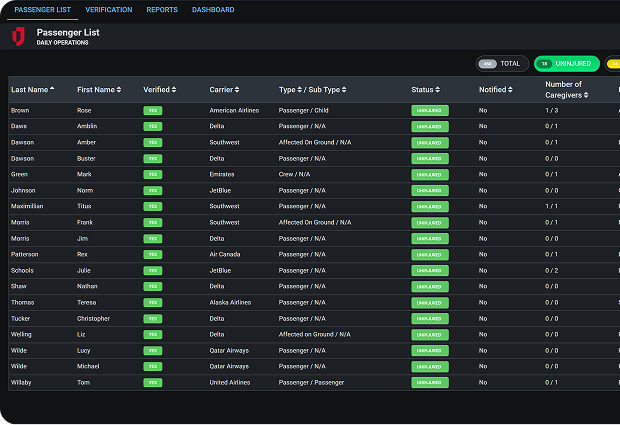Click sort arrows next to Carrier
The image size is (620, 425).
(x=236, y=90)
